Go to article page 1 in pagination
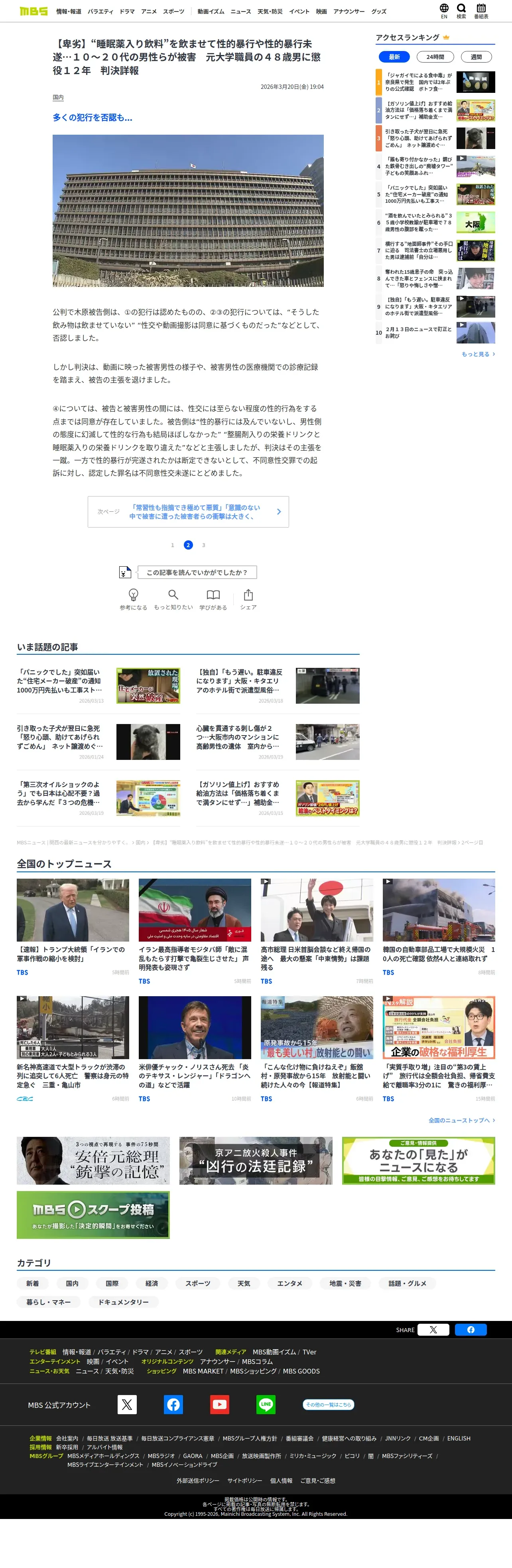 click(x=172, y=545)
